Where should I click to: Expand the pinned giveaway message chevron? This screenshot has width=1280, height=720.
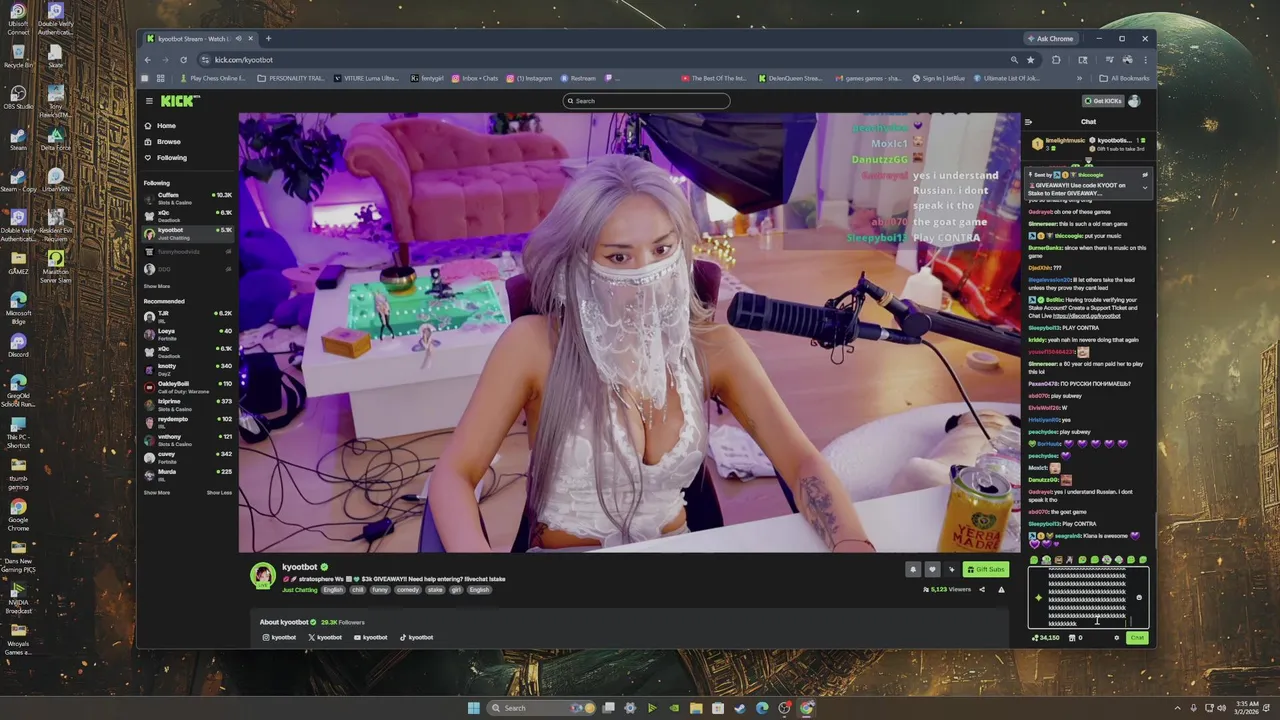1145,188
